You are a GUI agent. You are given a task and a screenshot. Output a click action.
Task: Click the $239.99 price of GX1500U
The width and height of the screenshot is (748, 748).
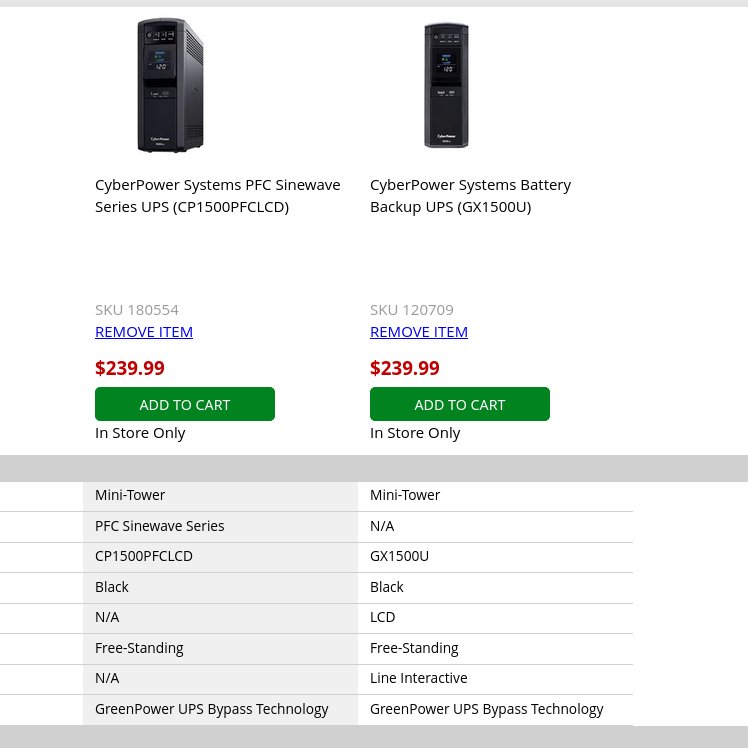click(x=405, y=368)
